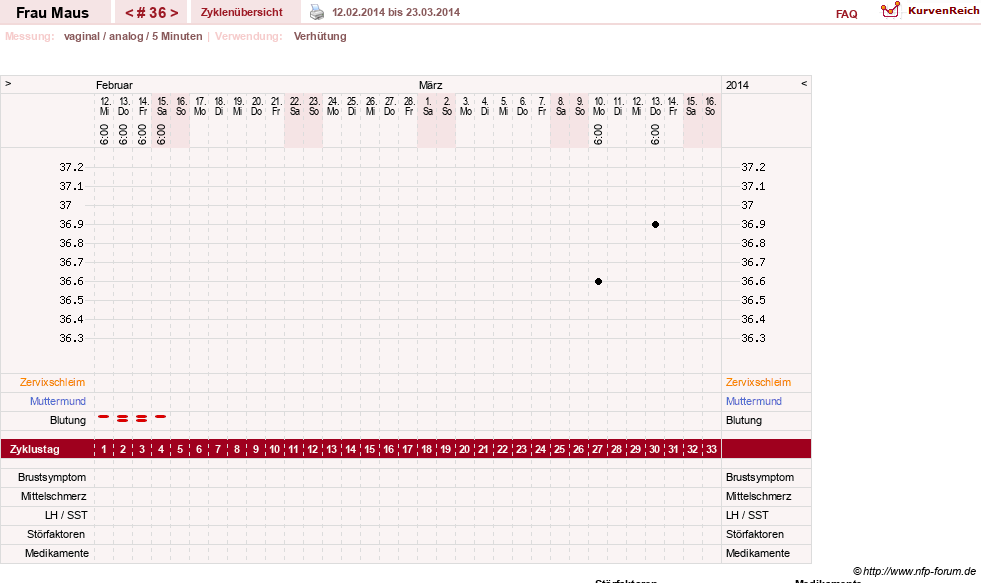This screenshot has width=981, height=583.
Task: Click bleeding marker on cycle day 2
Action: pos(123,418)
